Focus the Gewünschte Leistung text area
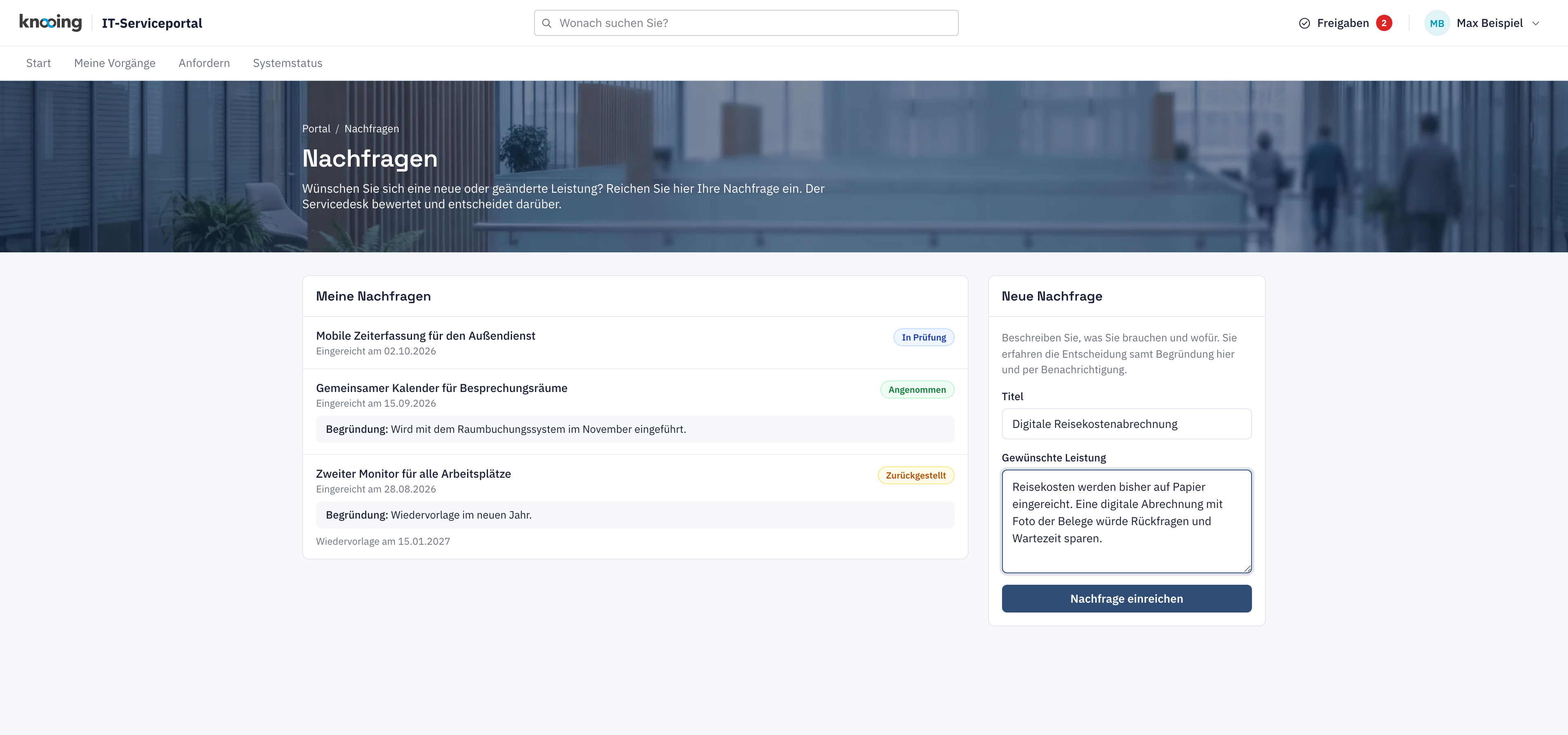1568x735 pixels. point(1127,521)
